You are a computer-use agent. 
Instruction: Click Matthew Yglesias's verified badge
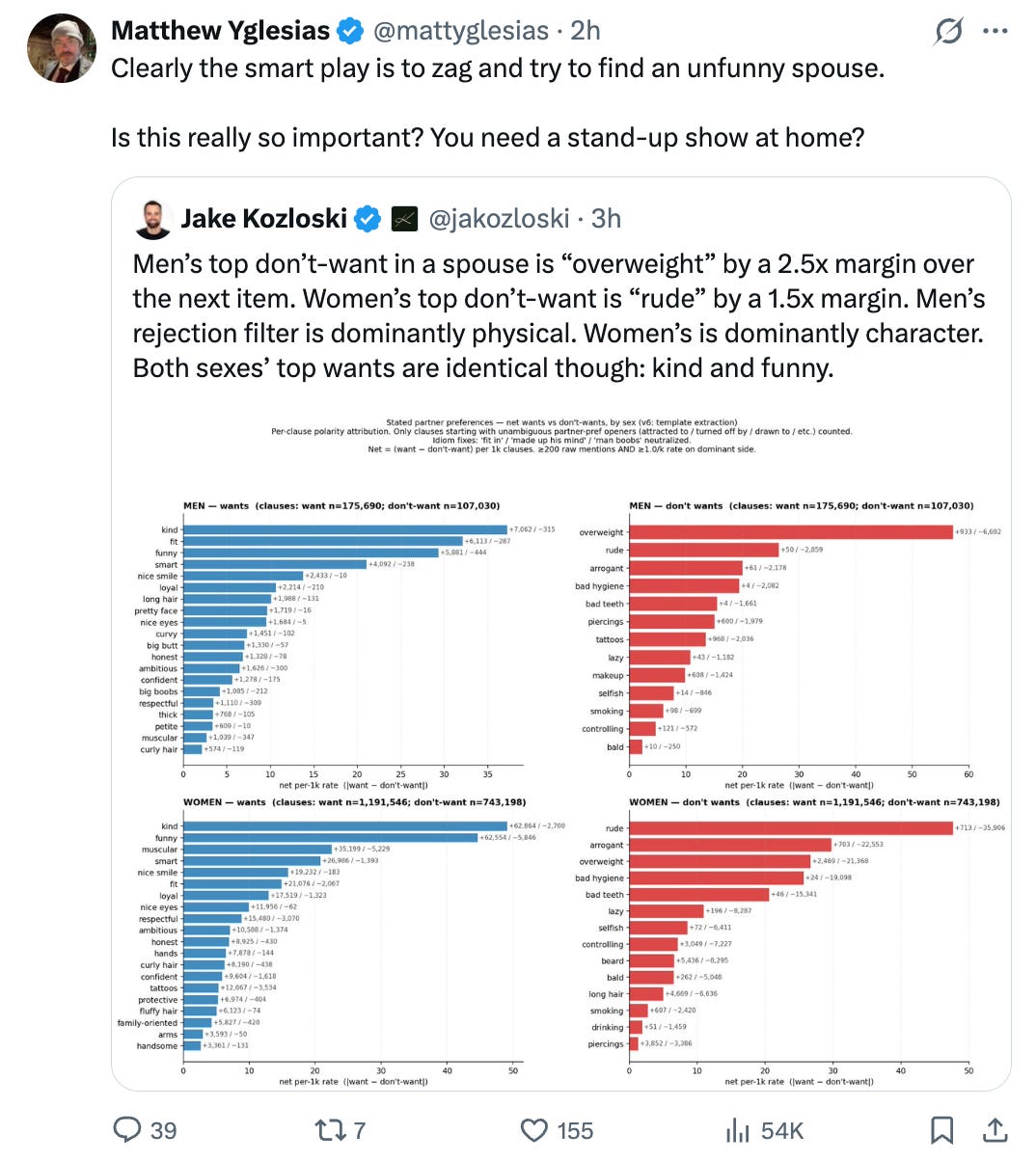350,32
